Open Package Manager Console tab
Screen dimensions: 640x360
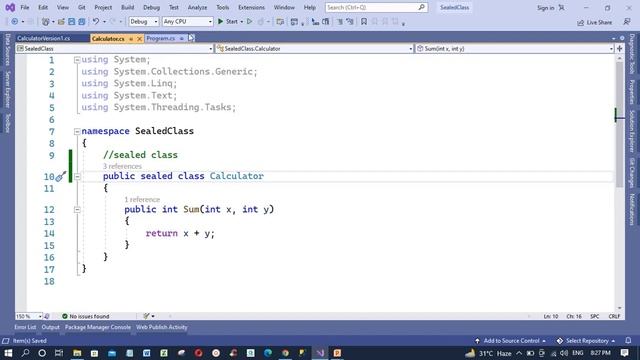coord(98,327)
